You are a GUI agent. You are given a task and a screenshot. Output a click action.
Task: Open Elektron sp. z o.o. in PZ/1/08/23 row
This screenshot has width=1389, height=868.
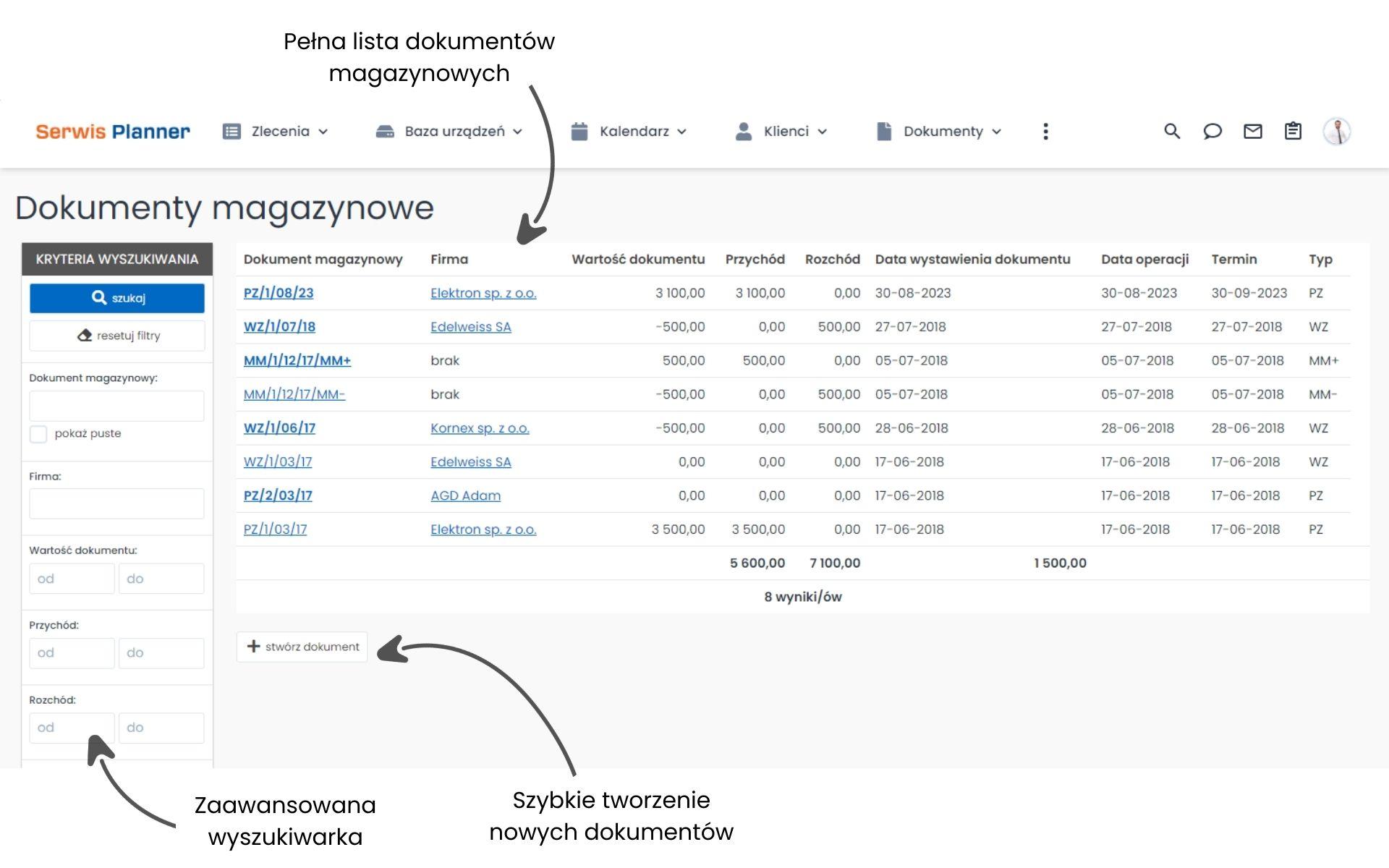pos(483,293)
